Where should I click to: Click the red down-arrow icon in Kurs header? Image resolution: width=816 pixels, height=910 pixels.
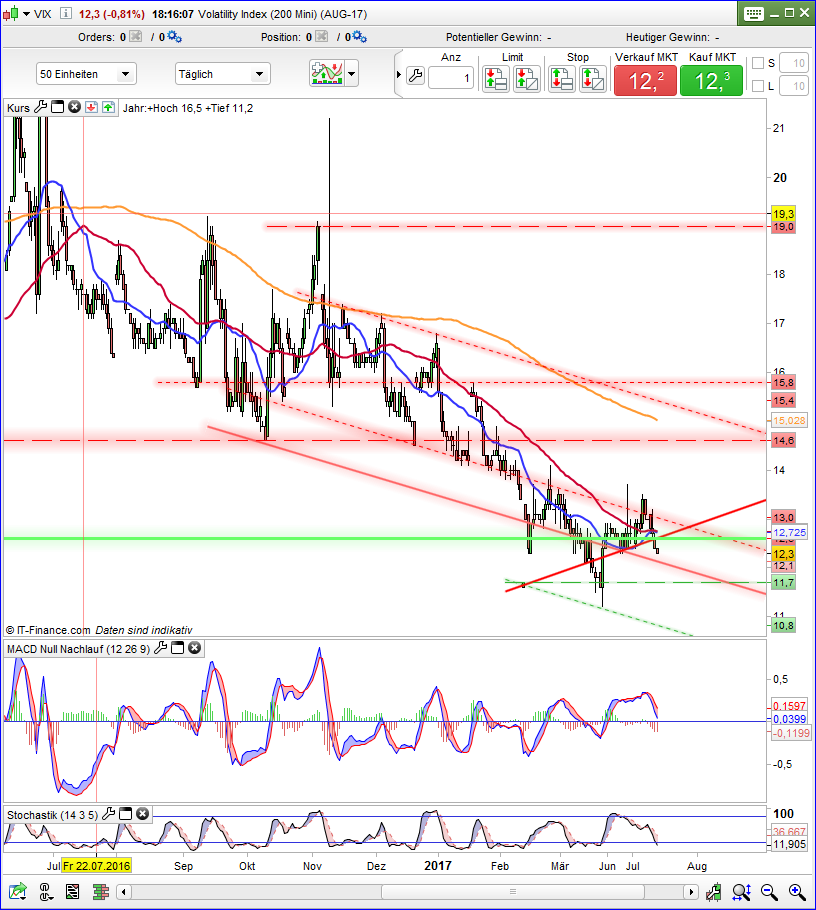91,107
